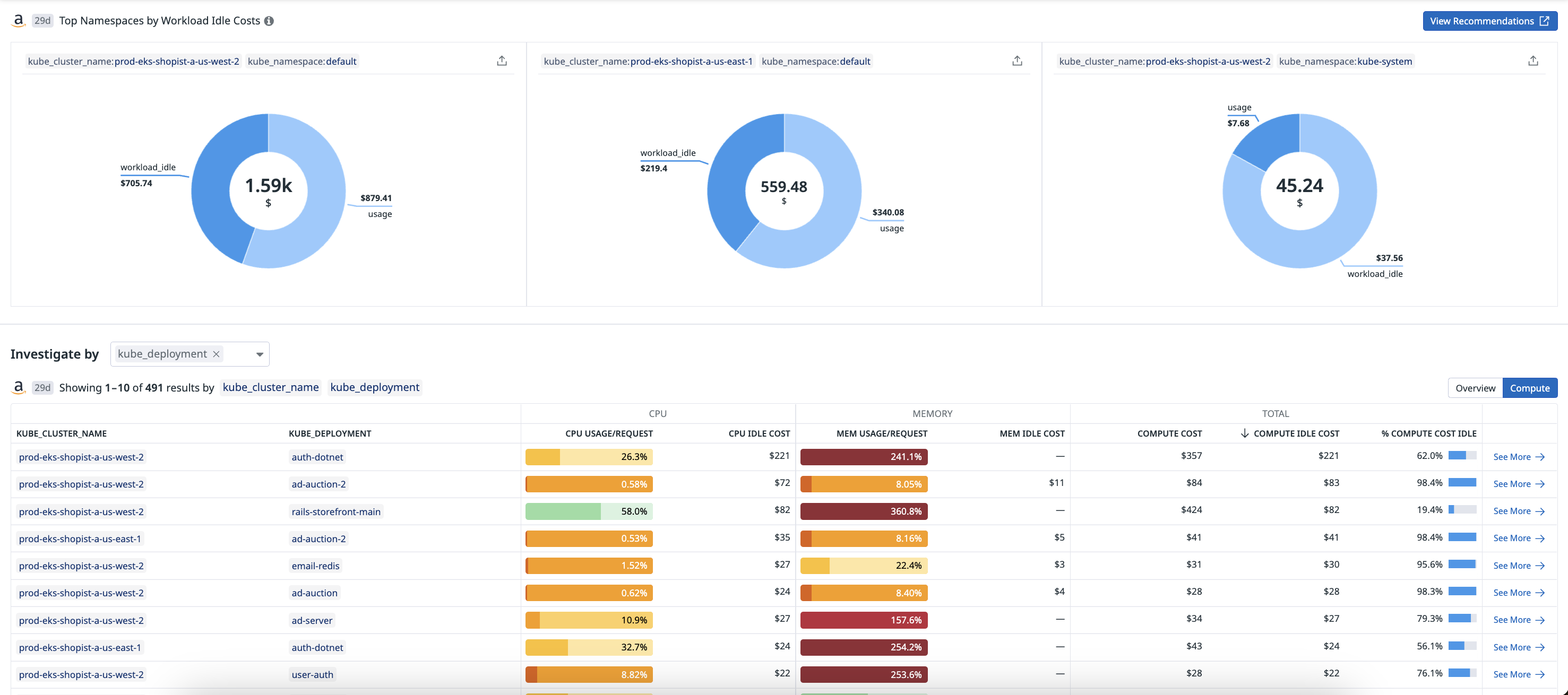Image resolution: width=1568 pixels, height=695 pixels.
Task: Click the kube_cluster_name grouping tag
Action: coord(270,387)
